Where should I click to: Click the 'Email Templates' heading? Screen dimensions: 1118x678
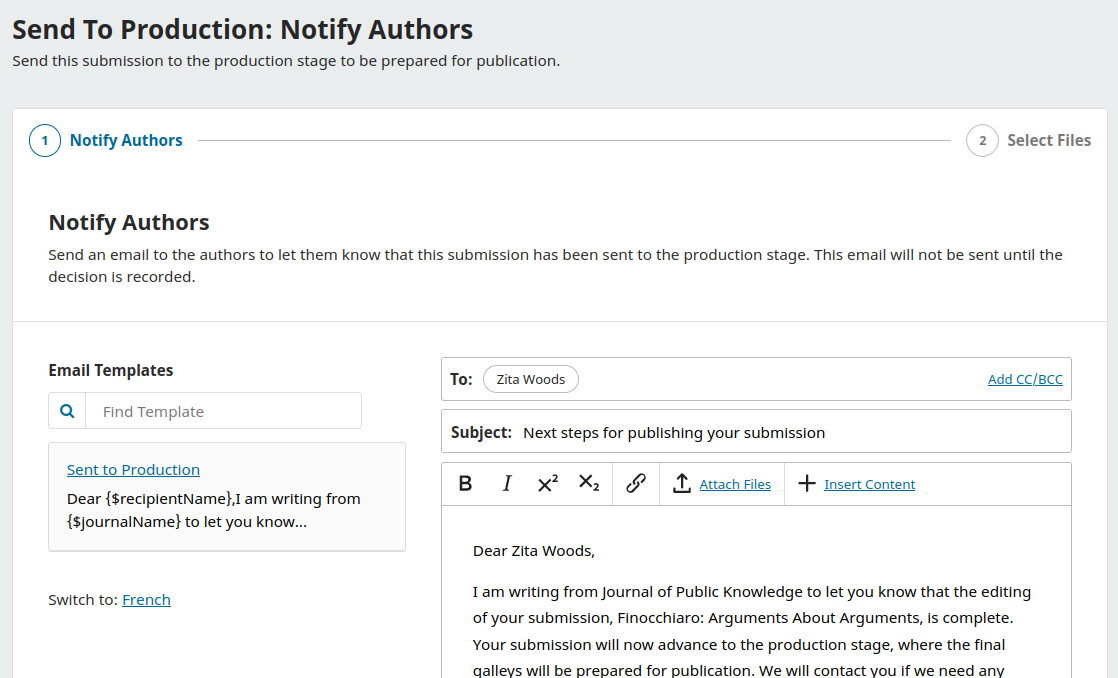point(111,370)
